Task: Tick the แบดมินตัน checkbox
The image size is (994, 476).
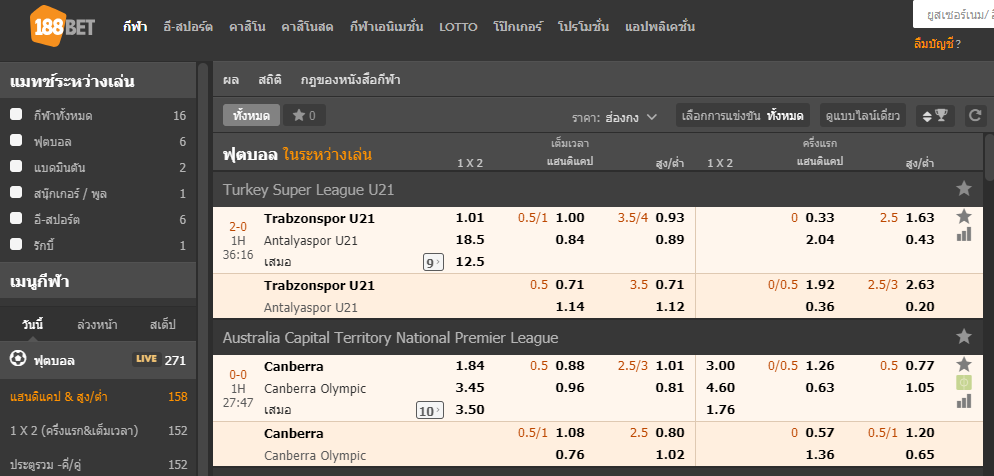Action: [x=16, y=167]
